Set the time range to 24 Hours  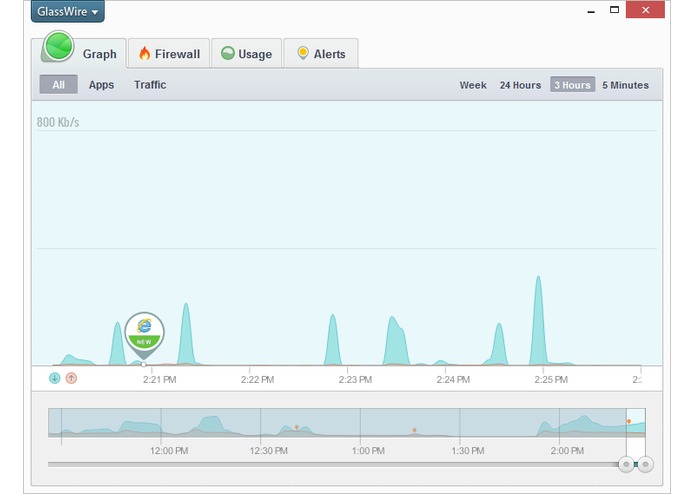[x=520, y=85]
